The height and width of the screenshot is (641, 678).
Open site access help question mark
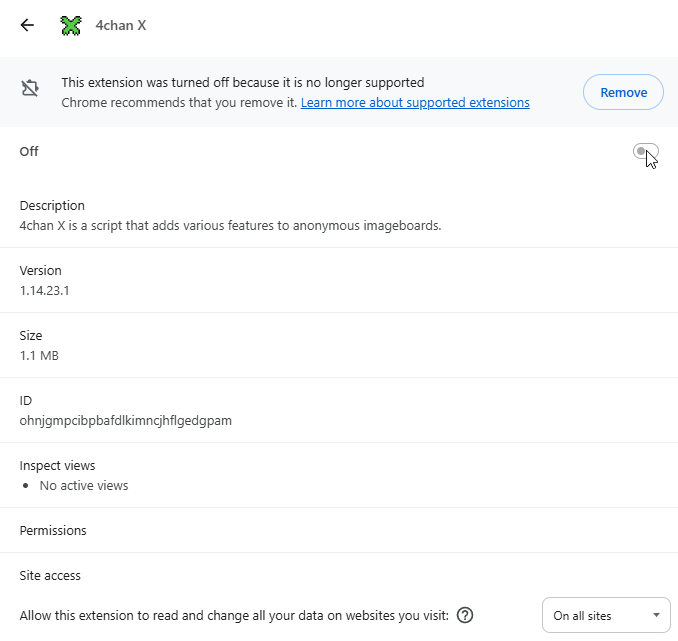(465, 615)
